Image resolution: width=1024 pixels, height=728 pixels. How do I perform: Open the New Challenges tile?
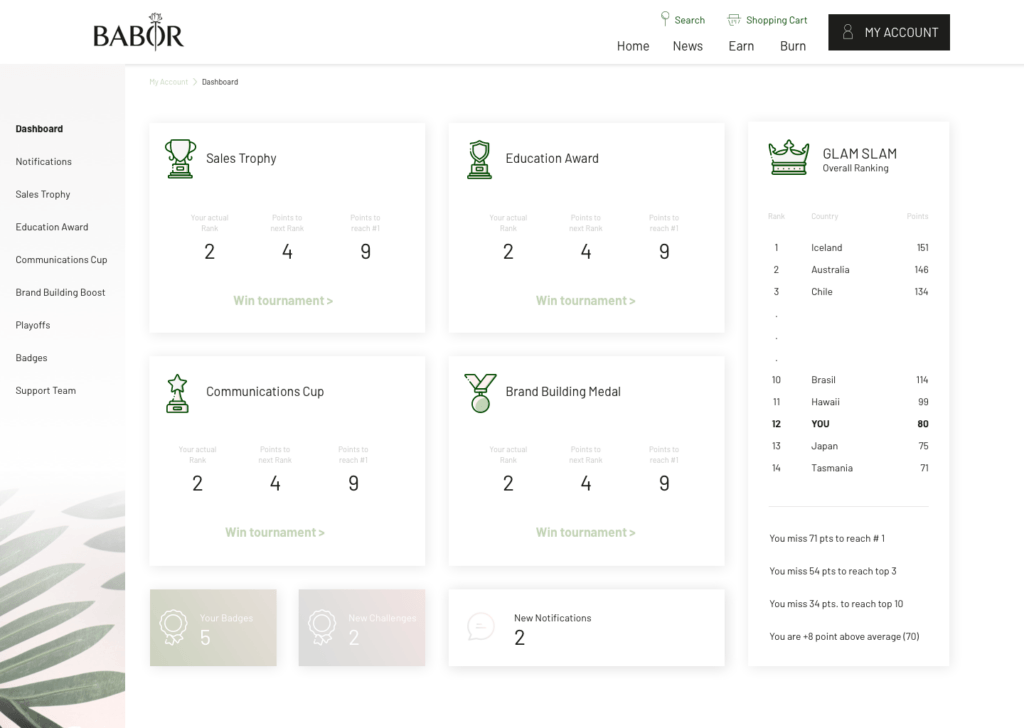362,627
